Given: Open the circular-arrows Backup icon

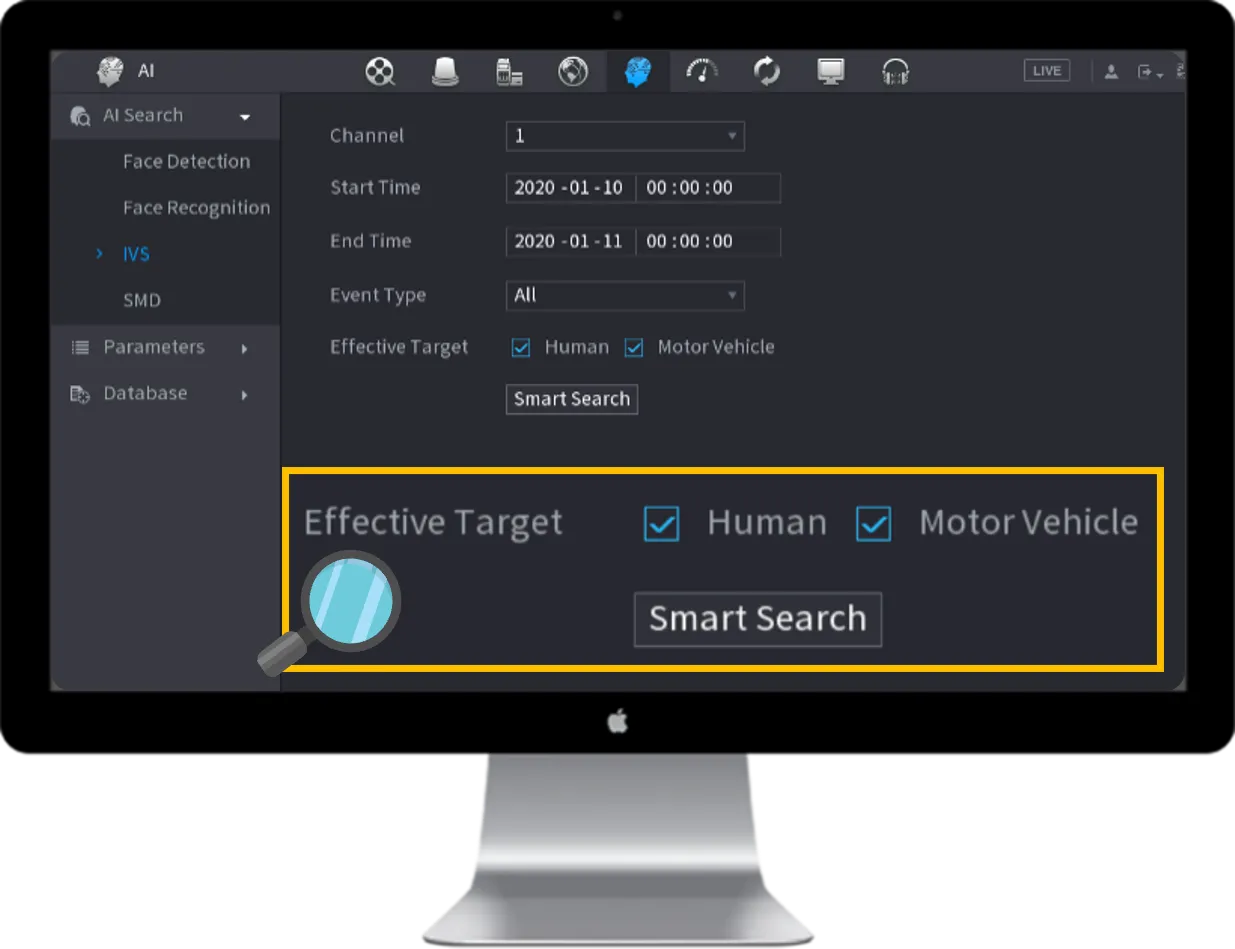Looking at the screenshot, I should (x=767, y=72).
